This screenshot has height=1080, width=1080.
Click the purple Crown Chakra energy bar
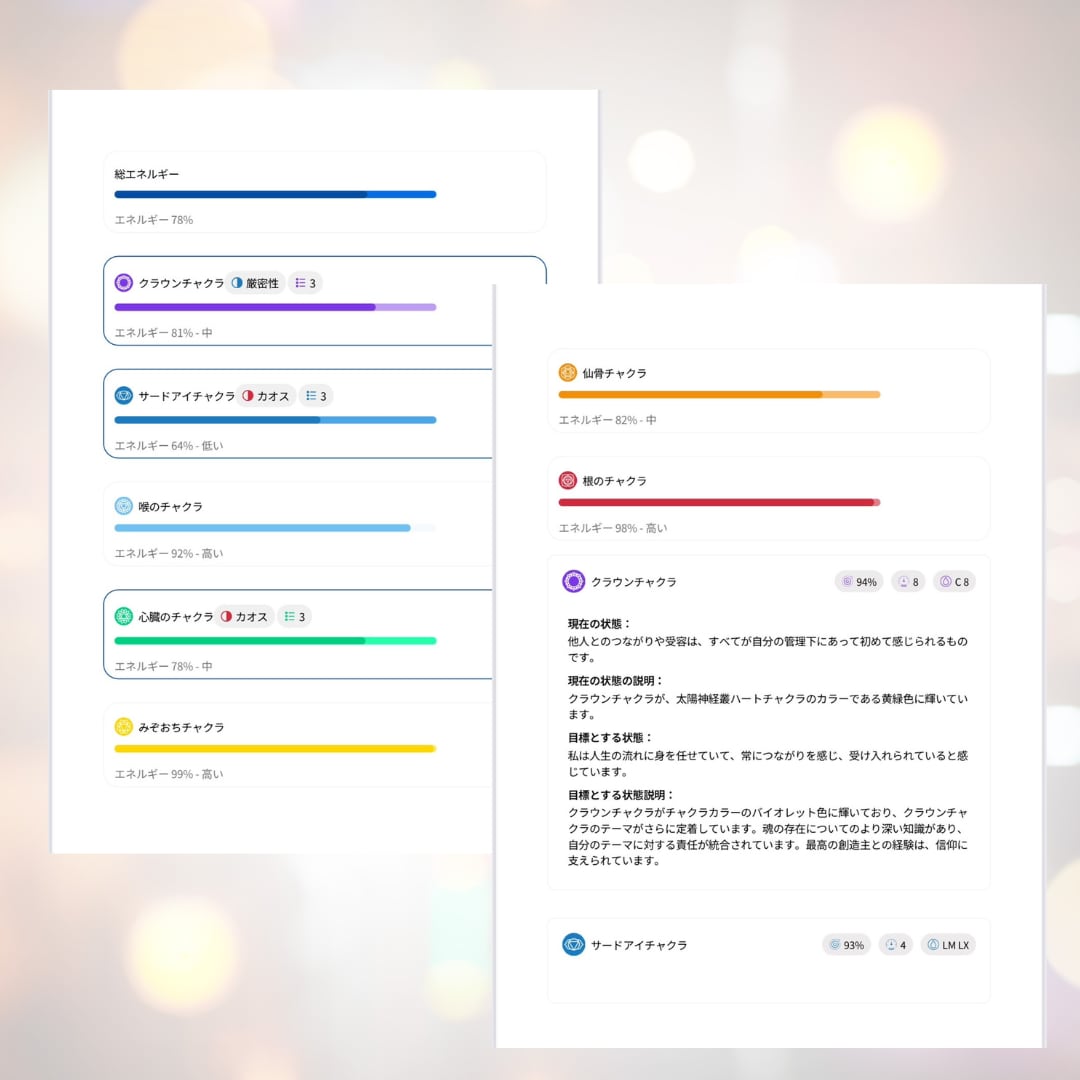[275, 307]
